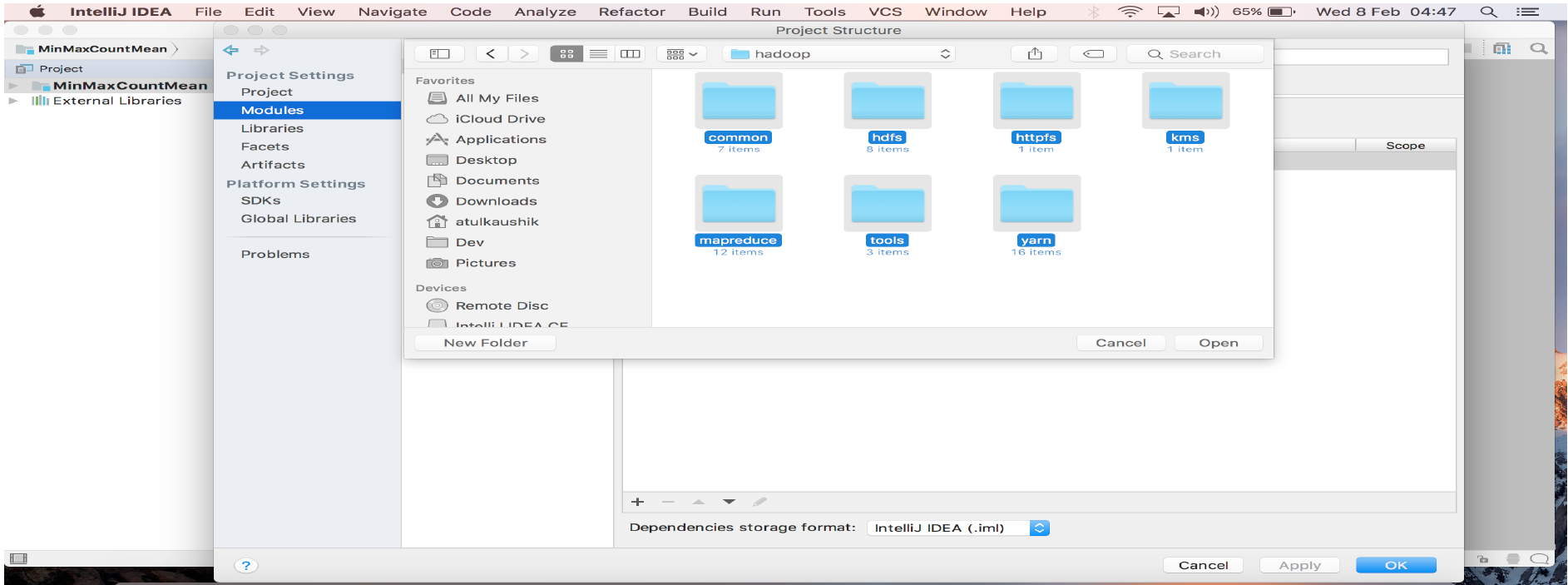Select the tools folder
The image size is (1568, 585).
[888, 216]
